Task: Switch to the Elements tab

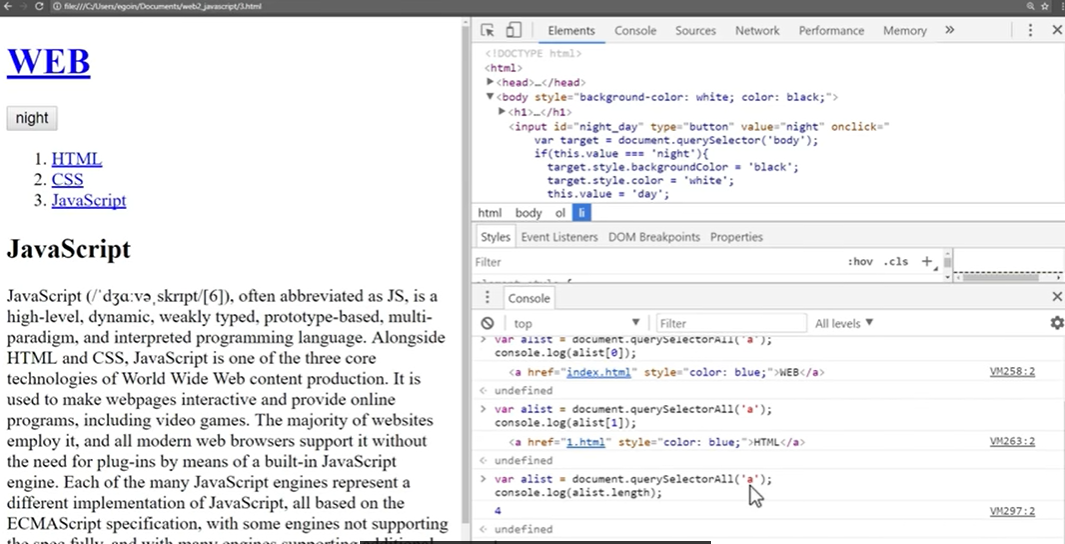Action: [x=571, y=31]
